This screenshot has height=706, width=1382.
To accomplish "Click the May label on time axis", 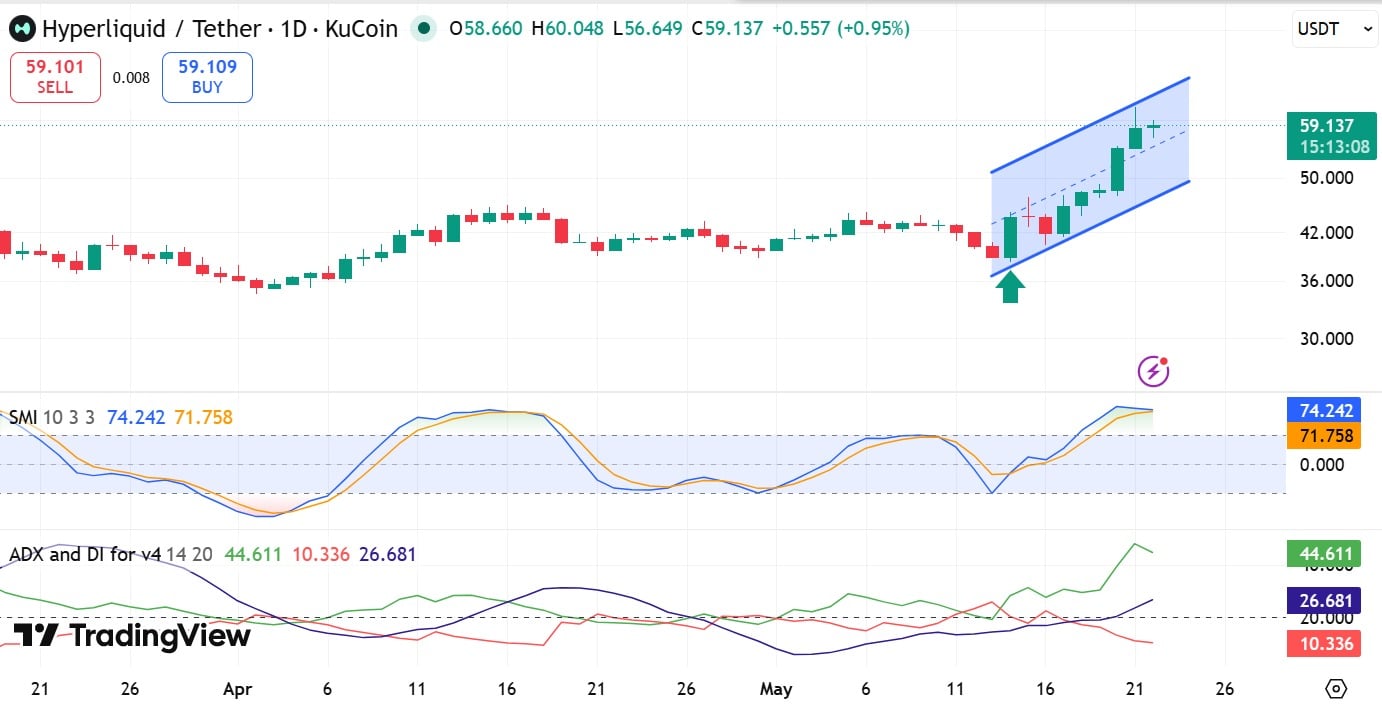I will (x=776, y=689).
